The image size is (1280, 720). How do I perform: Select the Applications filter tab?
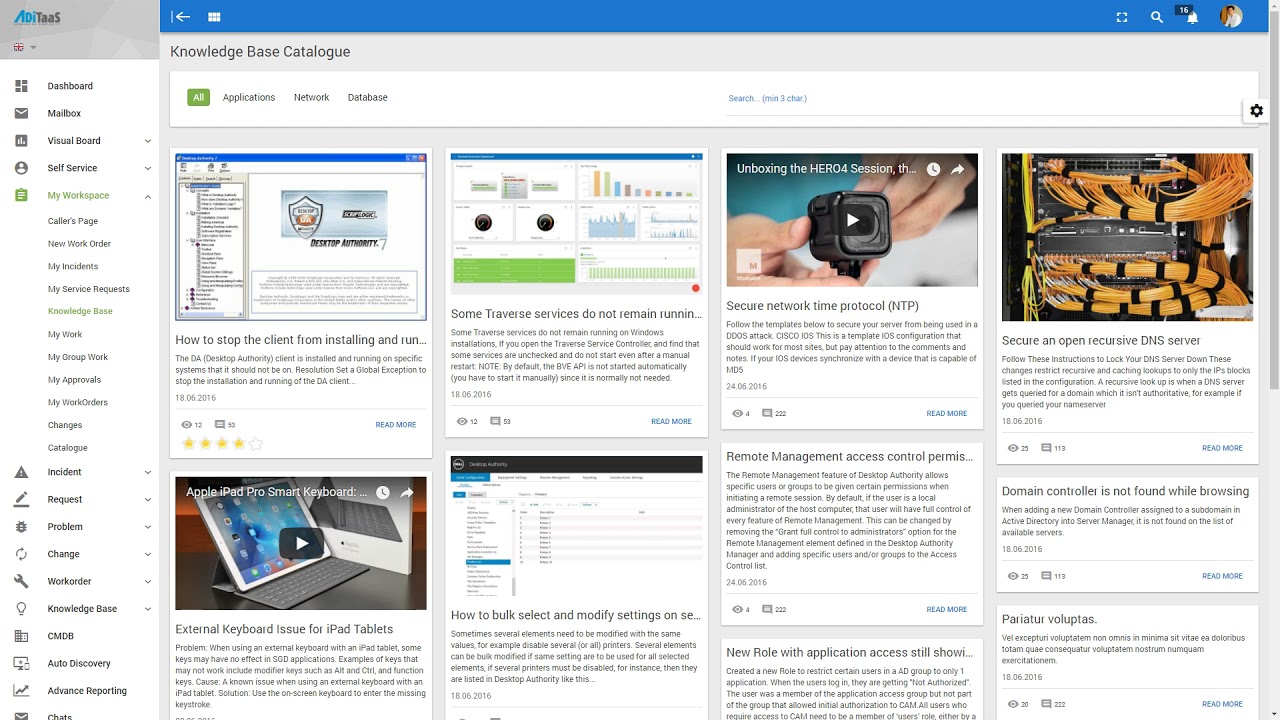[x=249, y=97]
